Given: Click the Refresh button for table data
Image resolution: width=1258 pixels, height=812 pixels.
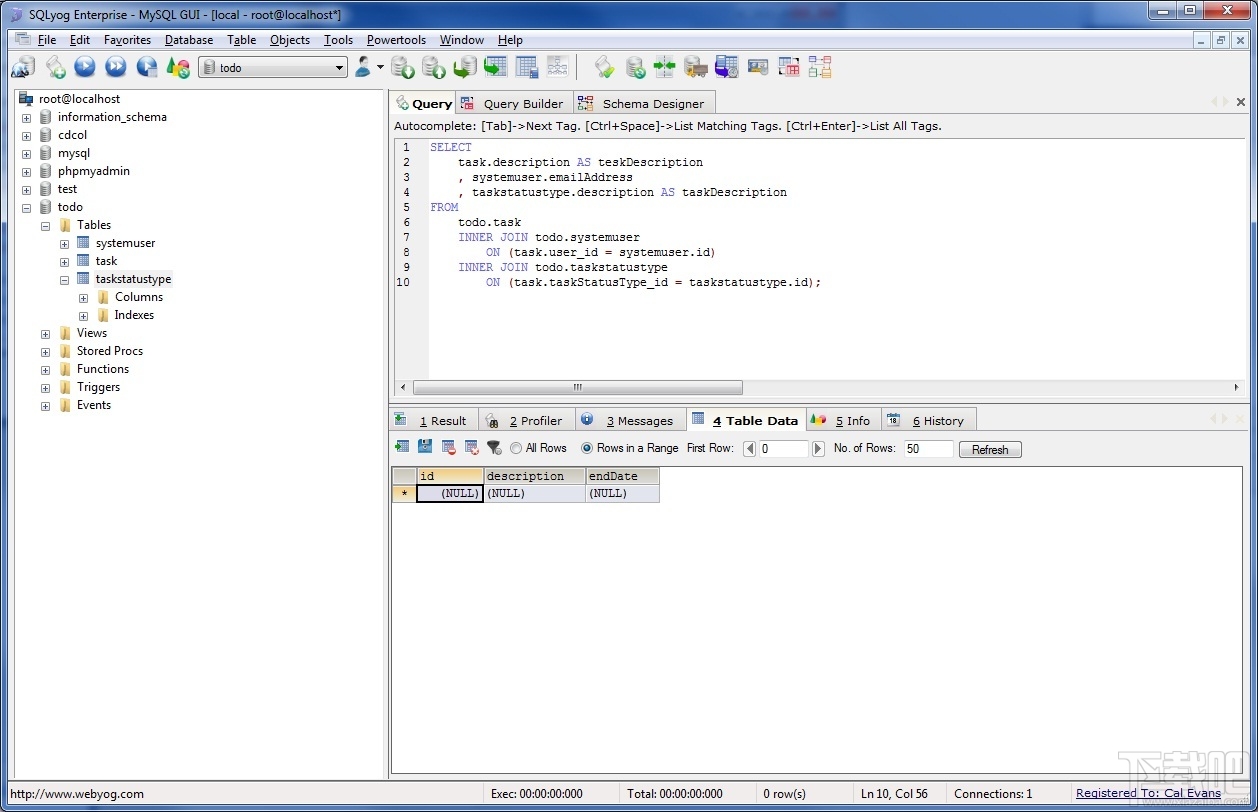Looking at the screenshot, I should [990, 449].
